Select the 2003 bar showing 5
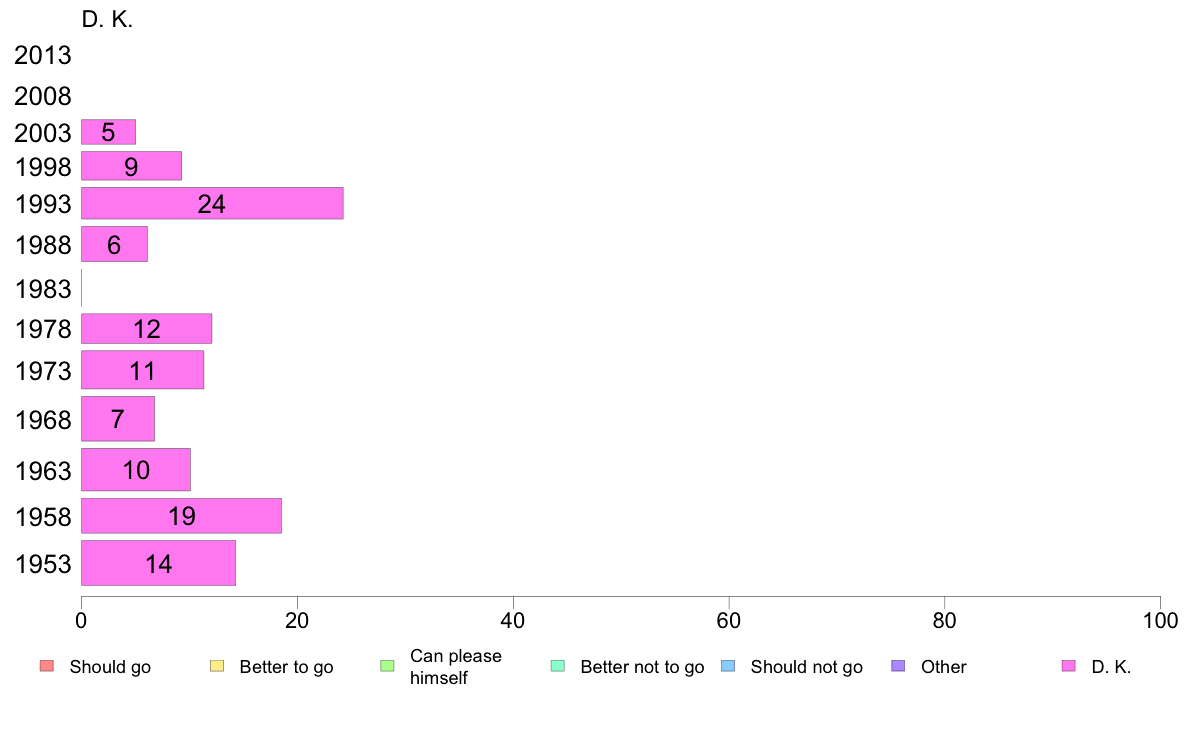The width and height of the screenshot is (1188, 736). pyautogui.click(x=108, y=132)
